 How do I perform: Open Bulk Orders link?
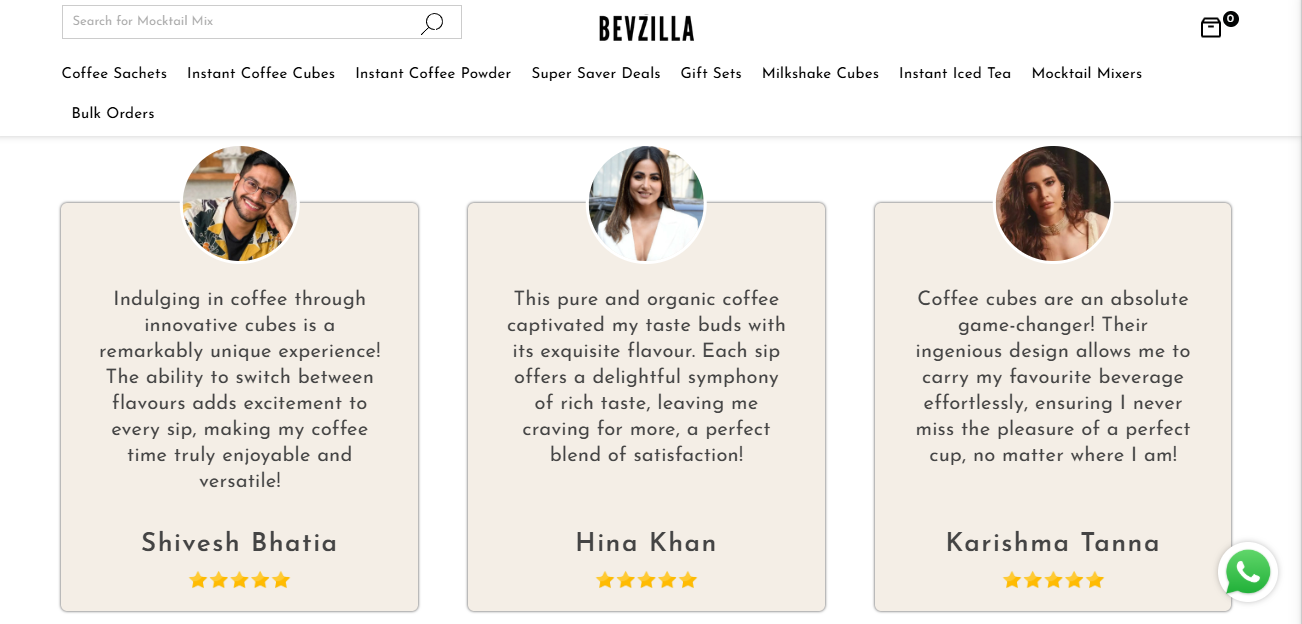point(113,114)
